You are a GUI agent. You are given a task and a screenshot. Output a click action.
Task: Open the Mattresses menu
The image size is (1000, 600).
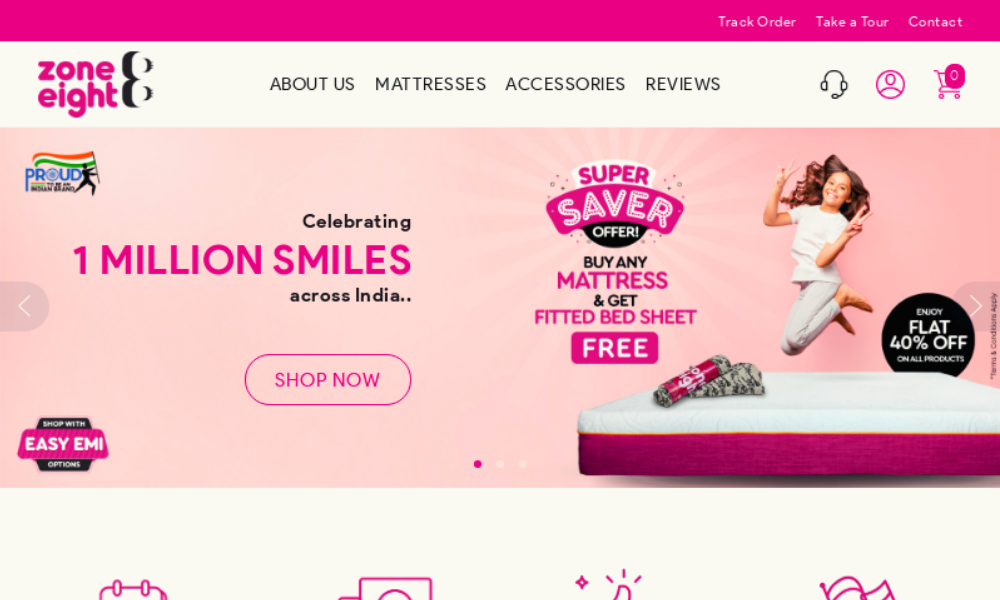point(430,84)
